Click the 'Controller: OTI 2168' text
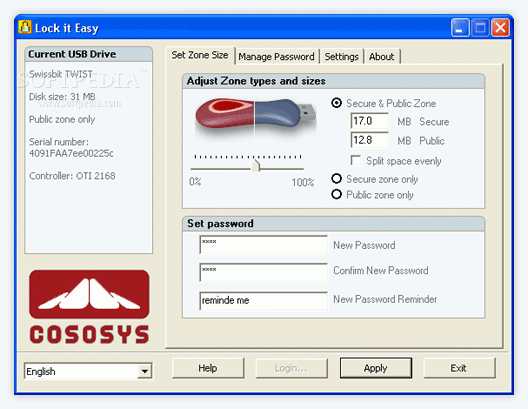 point(72,176)
